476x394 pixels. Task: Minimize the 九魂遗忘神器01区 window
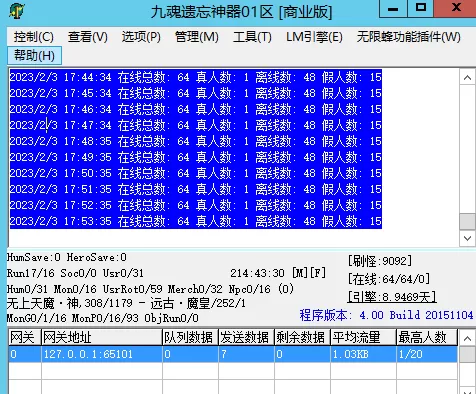(393, 8)
